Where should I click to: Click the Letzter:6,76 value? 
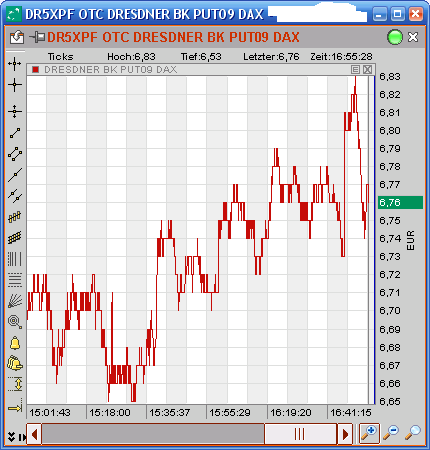pyautogui.click(x=271, y=57)
